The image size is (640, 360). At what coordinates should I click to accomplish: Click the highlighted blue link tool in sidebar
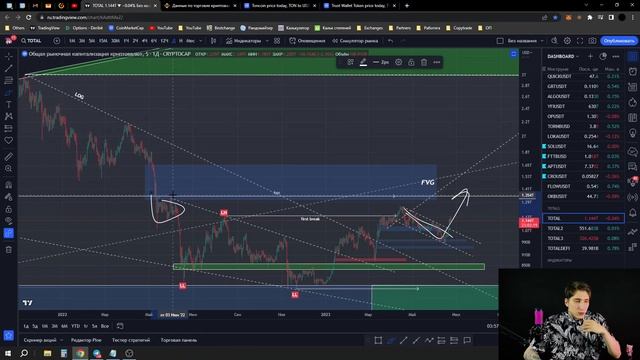(9, 233)
